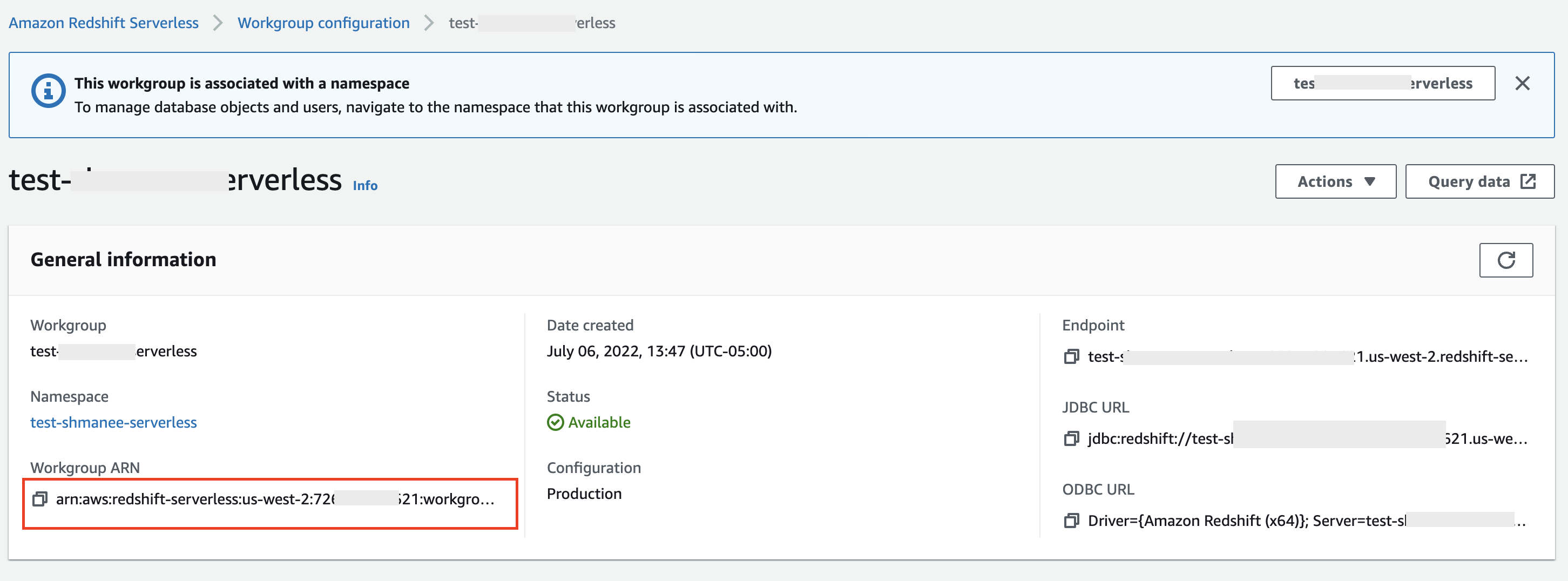Open the test-shmanee-serverless namespace link
The height and width of the screenshot is (581, 1568).
click(114, 423)
